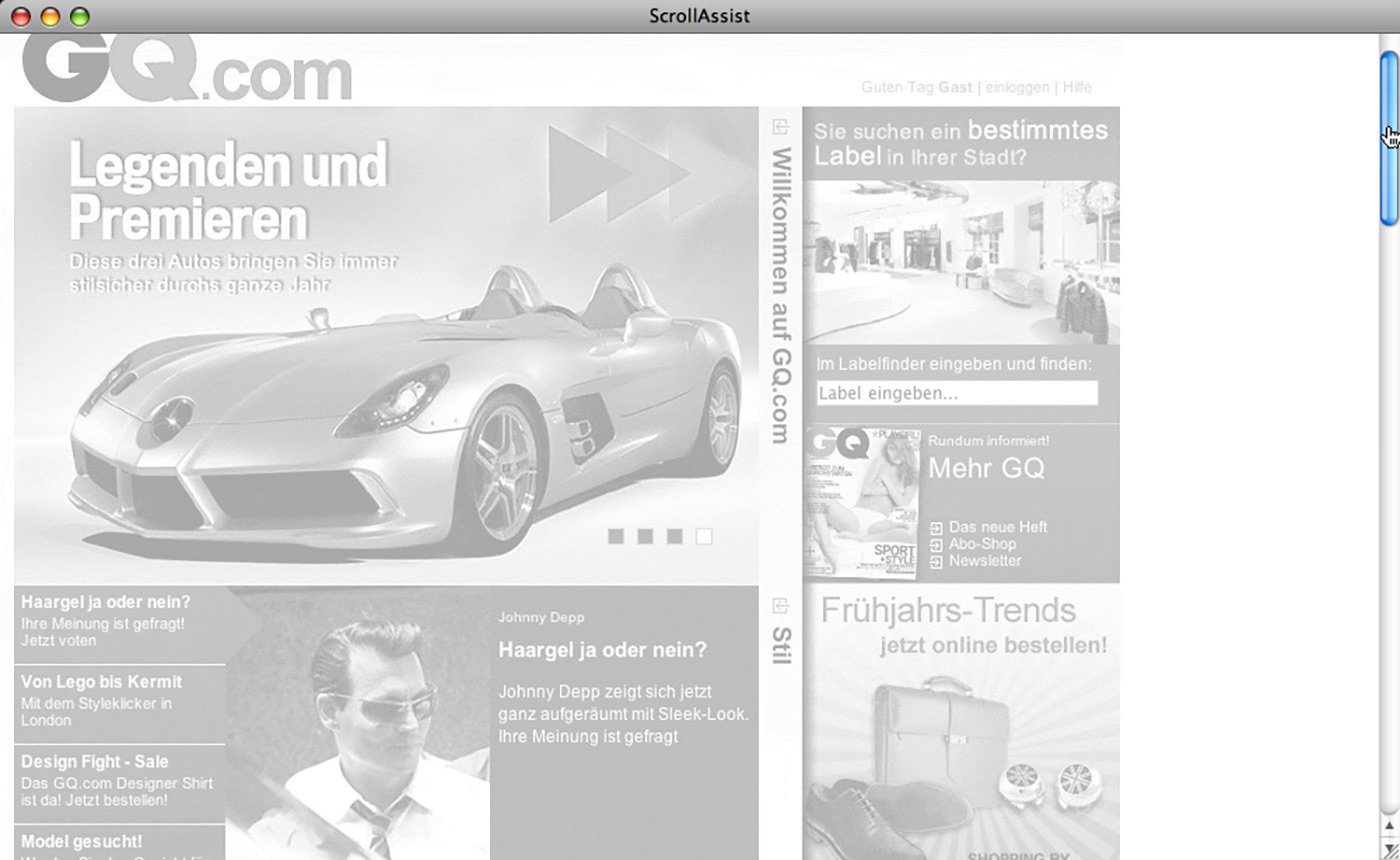Click 'Im Labelfinder eingeben und finden:' text
Viewport: 1400px width, 860px height.
tap(954, 364)
